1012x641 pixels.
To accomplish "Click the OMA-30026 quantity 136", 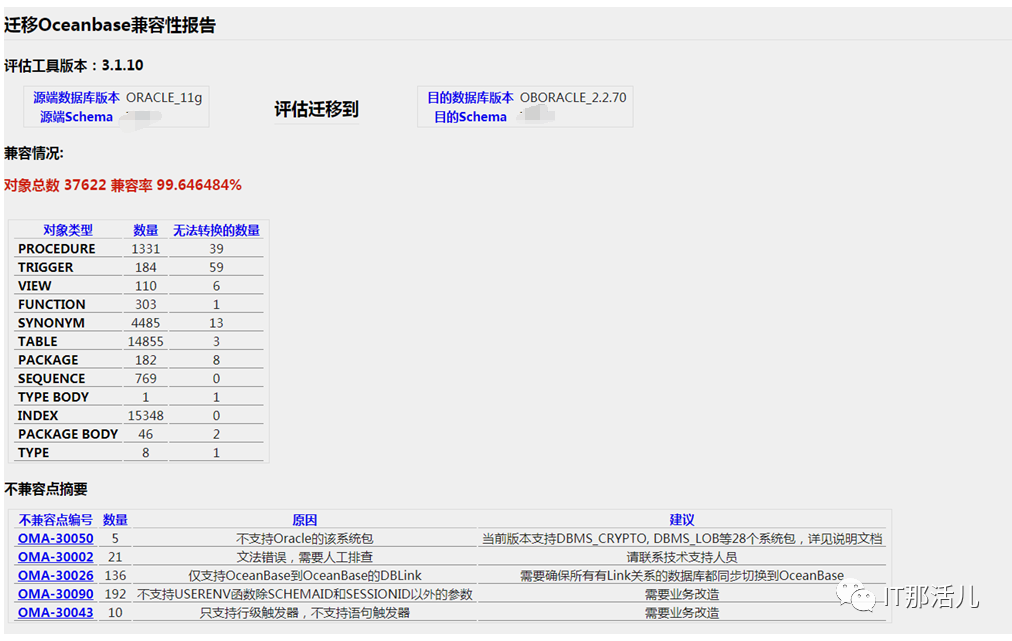I will pos(115,576).
